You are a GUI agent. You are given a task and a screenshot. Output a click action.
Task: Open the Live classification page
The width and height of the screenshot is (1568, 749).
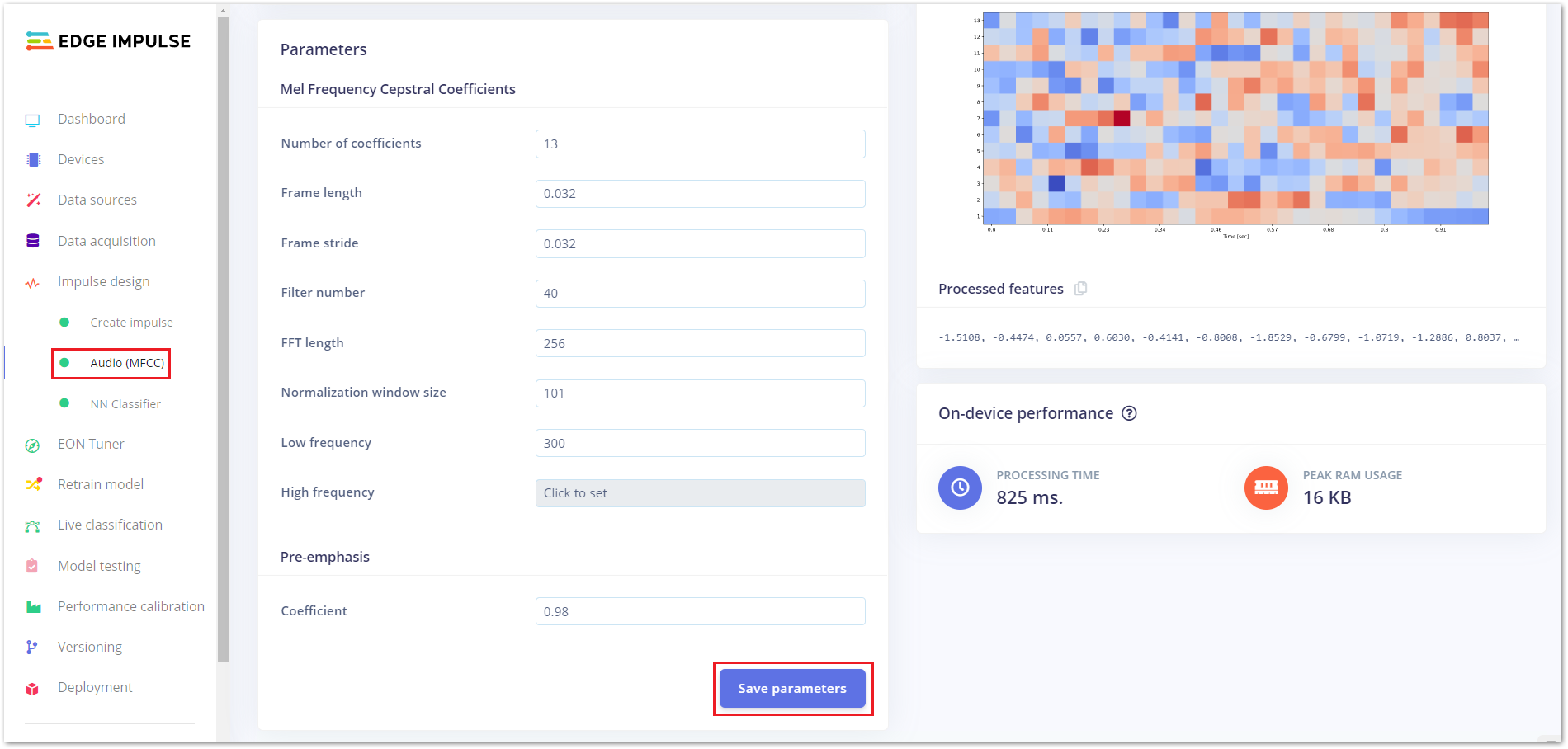tap(110, 525)
